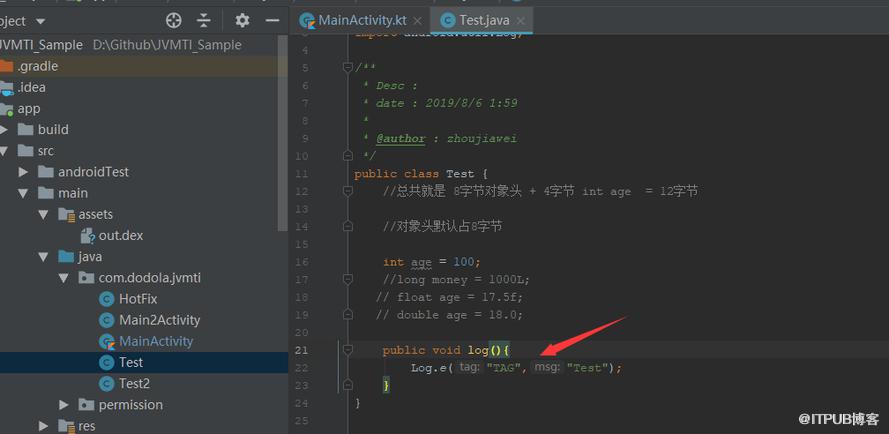Click the 'age' variable on line 16
The width and height of the screenshot is (889, 434).
[421, 263]
